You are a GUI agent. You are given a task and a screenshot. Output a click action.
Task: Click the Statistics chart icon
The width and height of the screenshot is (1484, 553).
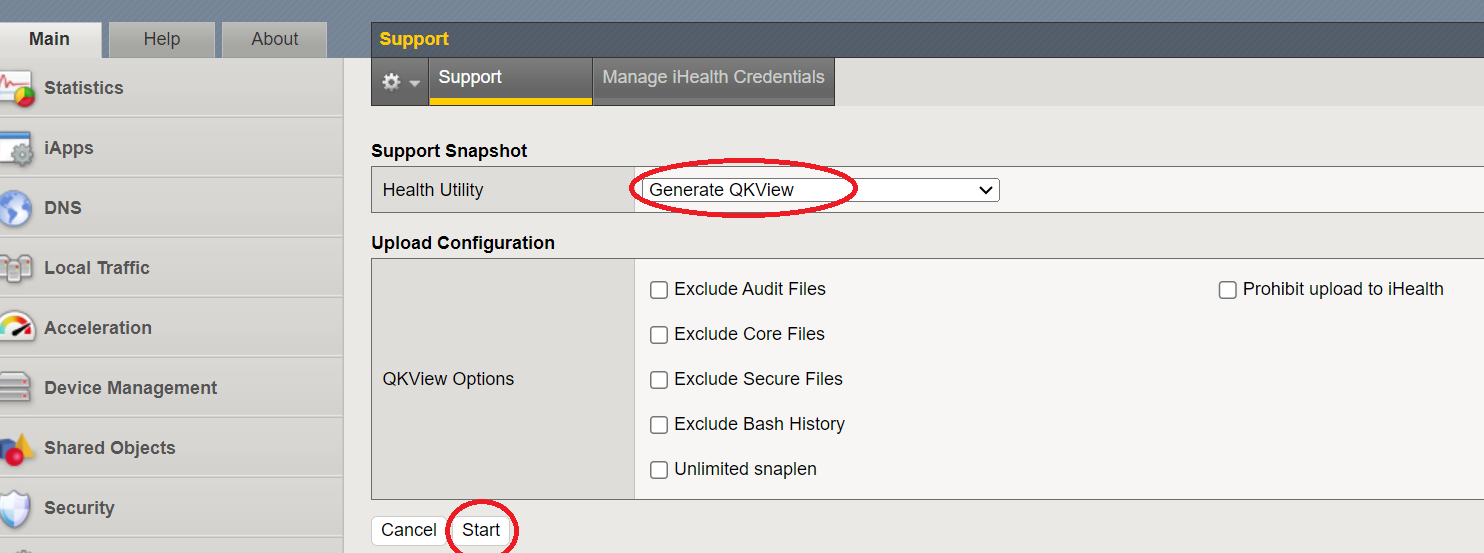point(18,89)
